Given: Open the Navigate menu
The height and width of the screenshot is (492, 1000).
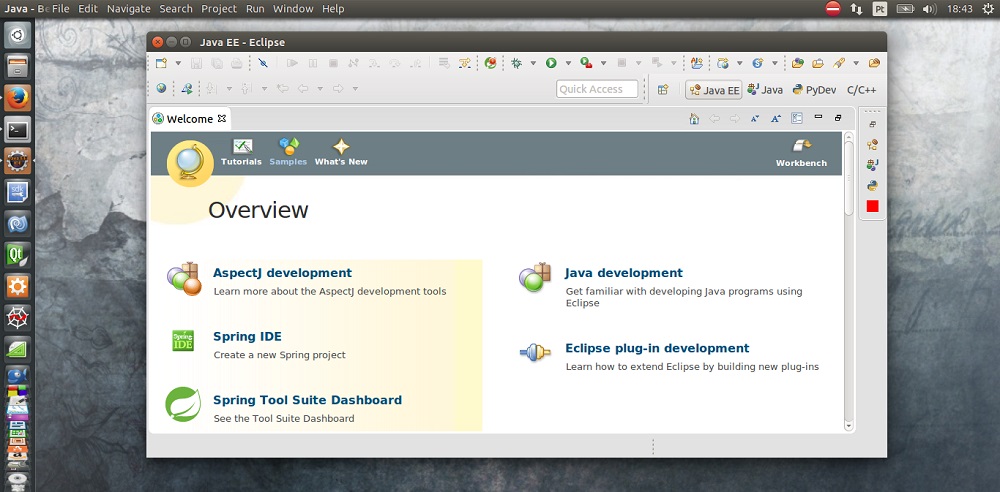Looking at the screenshot, I should click(x=128, y=8).
